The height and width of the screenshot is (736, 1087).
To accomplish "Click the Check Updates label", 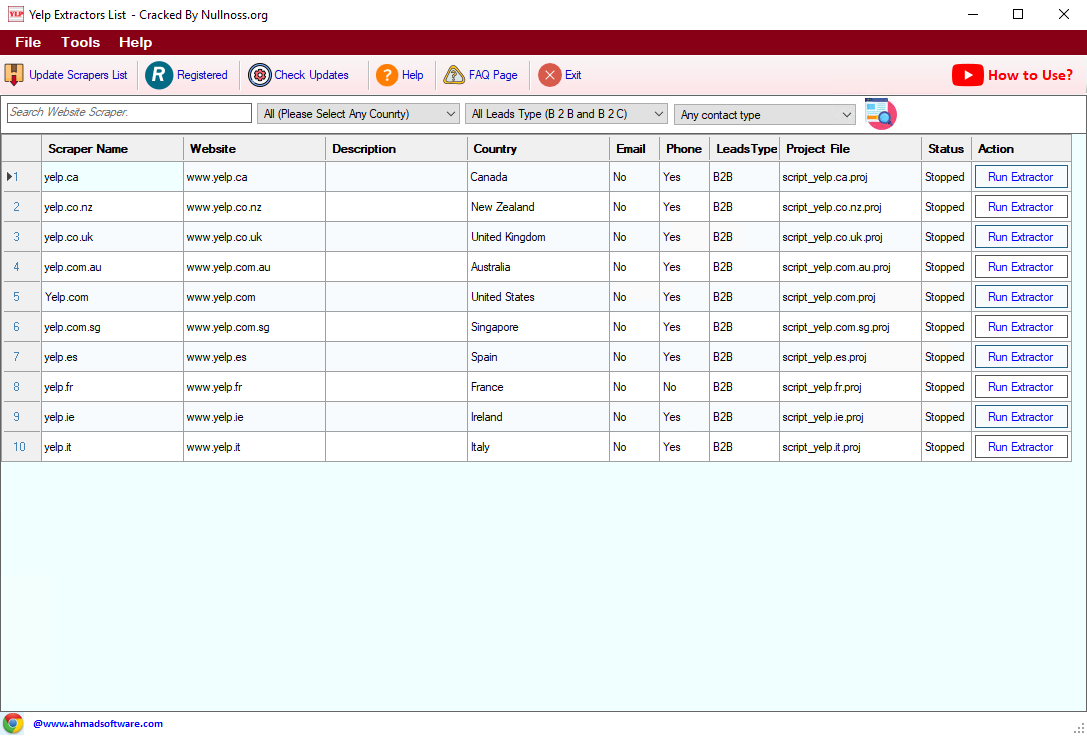I will 311,75.
